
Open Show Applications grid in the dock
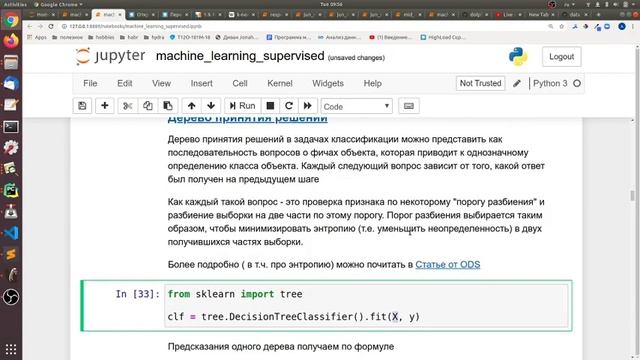11,349
